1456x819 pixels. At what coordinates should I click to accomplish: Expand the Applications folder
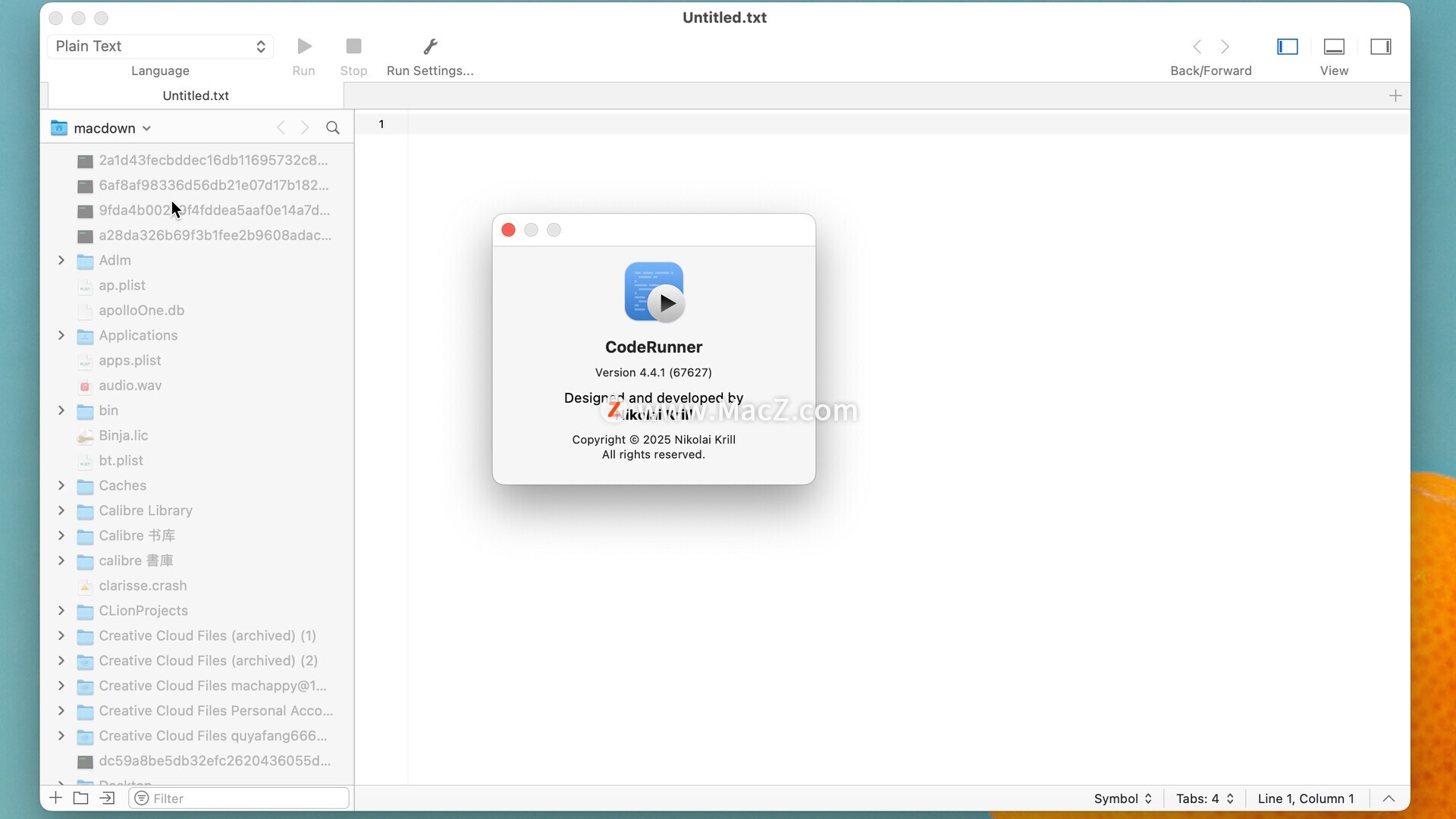(x=61, y=335)
